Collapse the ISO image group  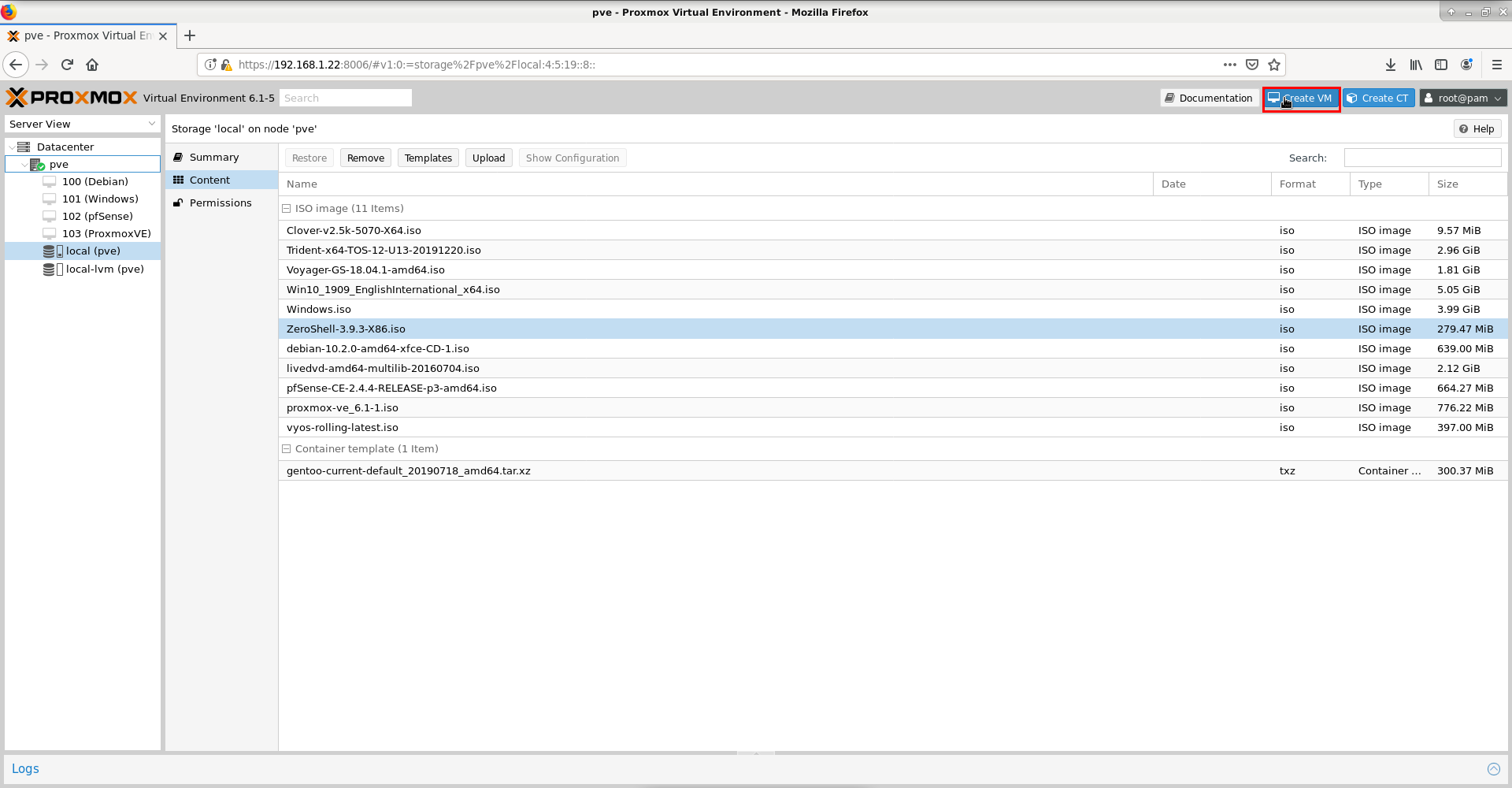point(287,209)
